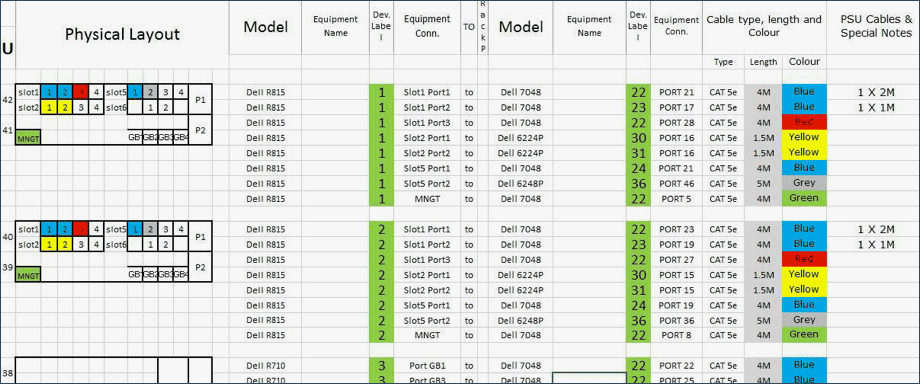This screenshot has width=920, height=384.
Task: Click the 'PORT 21' cell in first row
Action: [x=676, y=92]
